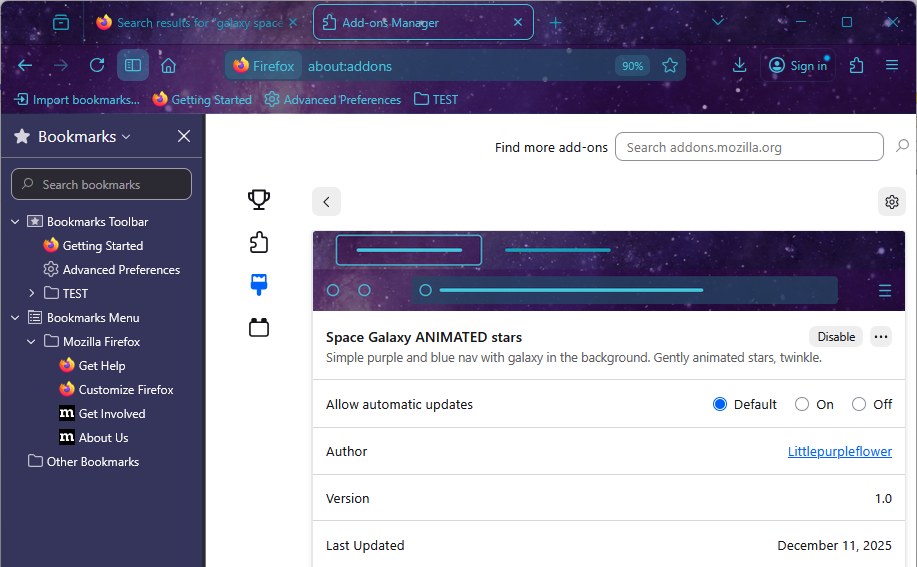Open Recommendations trophy category
The image size is (917, 567).
[x=258, y=199]
